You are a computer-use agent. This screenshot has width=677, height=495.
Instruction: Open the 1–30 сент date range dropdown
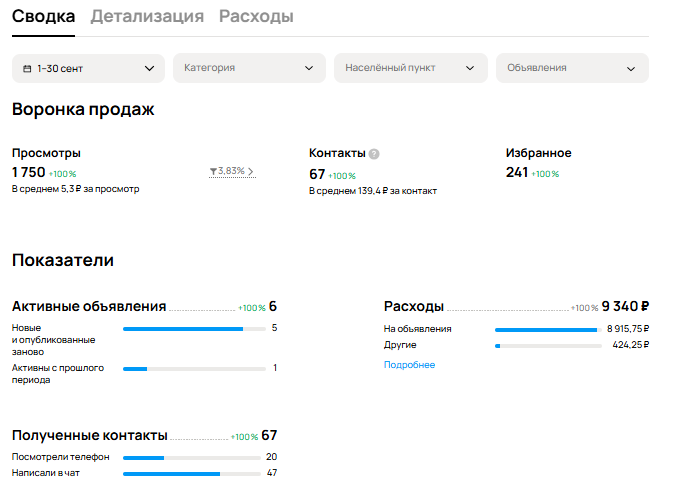[89, 68]
